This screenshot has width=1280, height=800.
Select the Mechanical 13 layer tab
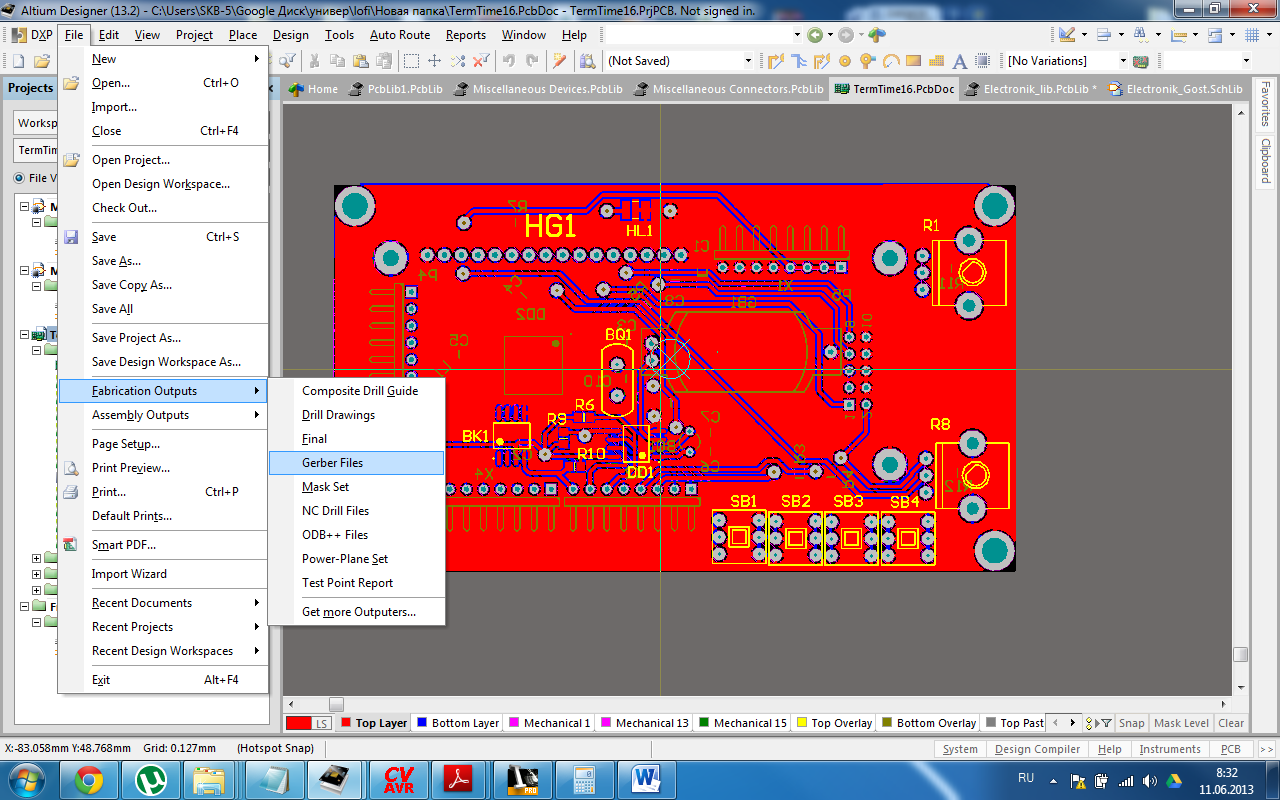(x=643, y=723)
